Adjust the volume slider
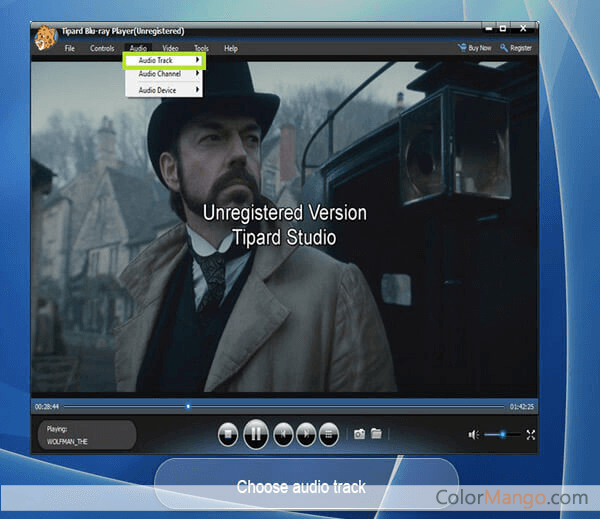This screenshot has width=600, height=519. [502, 434]
